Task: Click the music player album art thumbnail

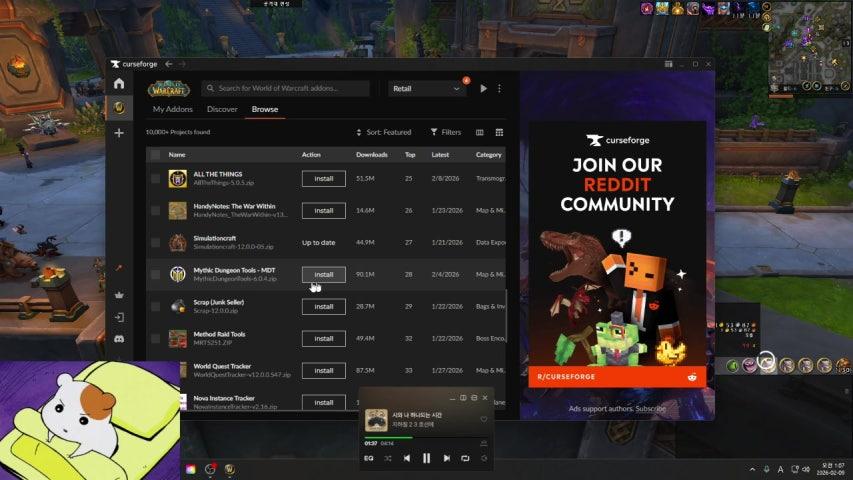Action: pyautogui.click(x=376, y=420)
